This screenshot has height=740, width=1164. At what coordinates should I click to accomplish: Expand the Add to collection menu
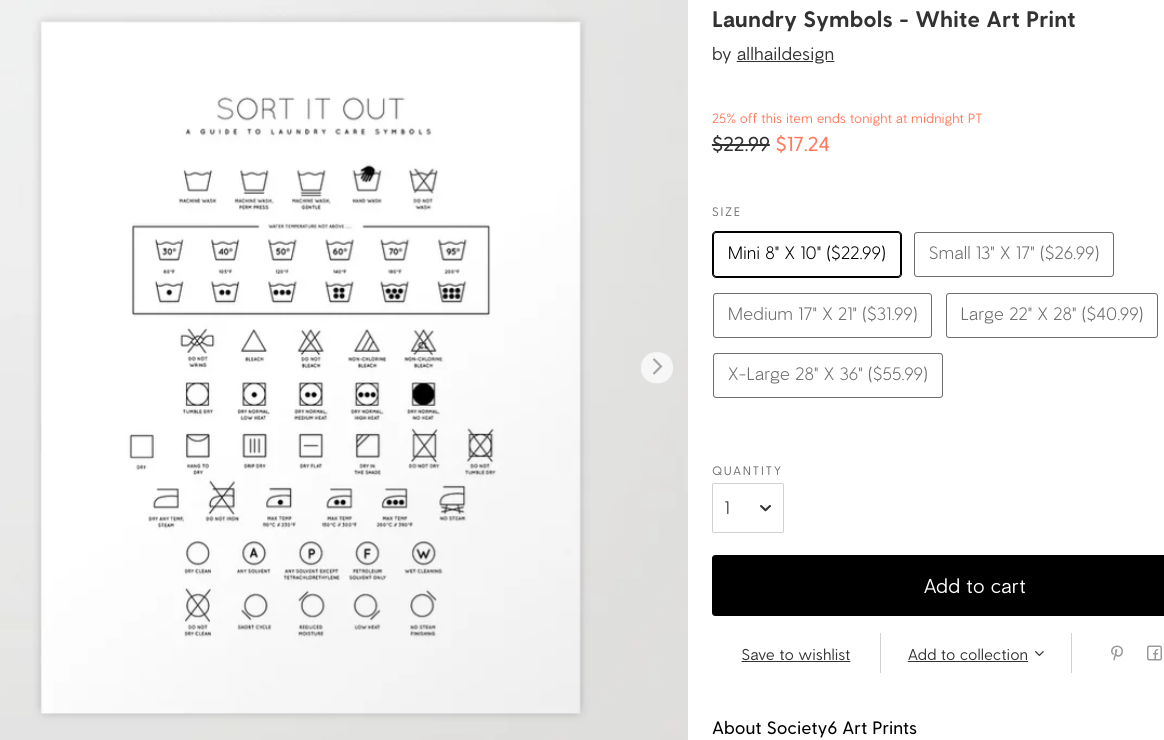pyautogui.click(x=975, y=655)
